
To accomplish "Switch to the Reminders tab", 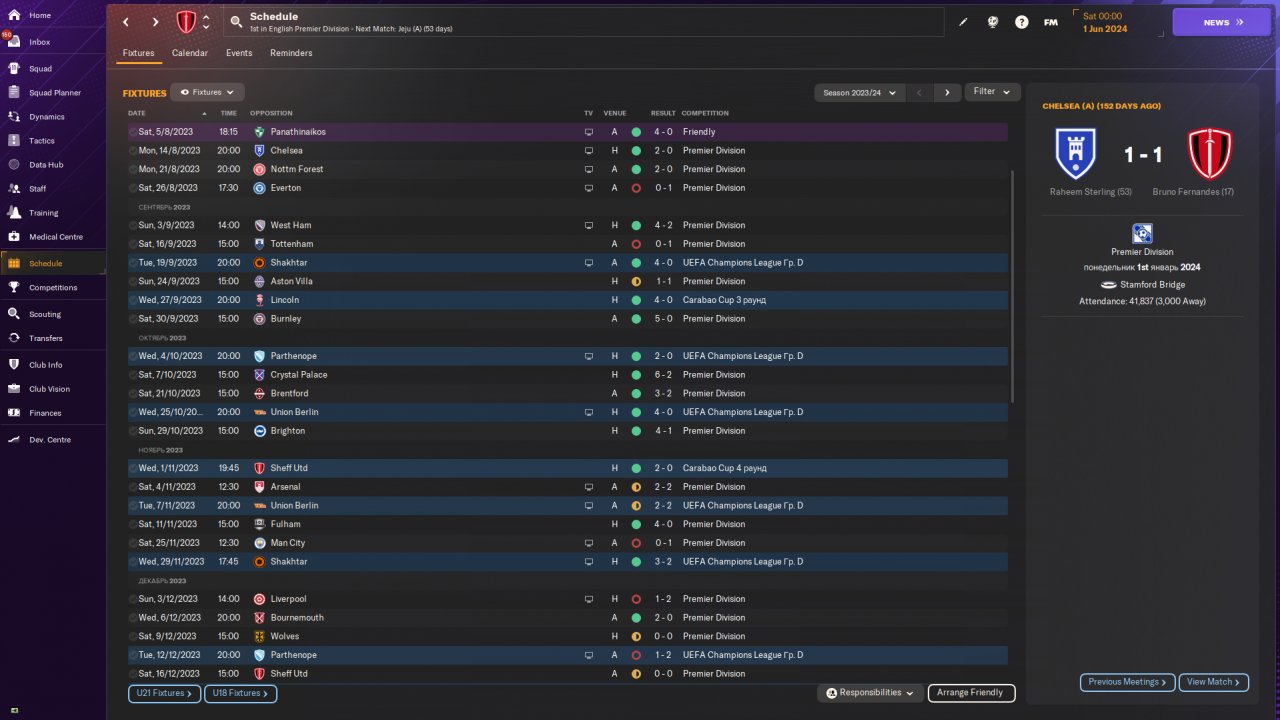I will point(291,53).
